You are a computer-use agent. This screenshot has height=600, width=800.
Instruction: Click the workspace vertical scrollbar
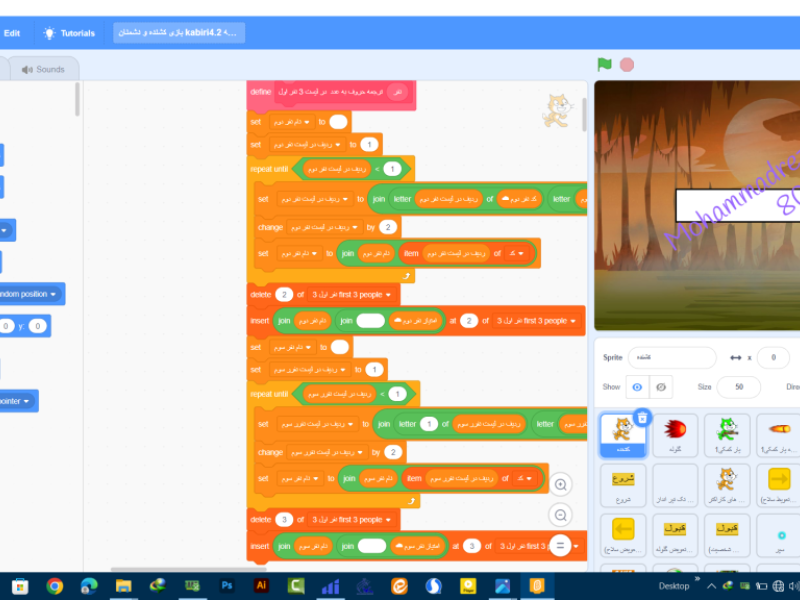tap(584, 114)
